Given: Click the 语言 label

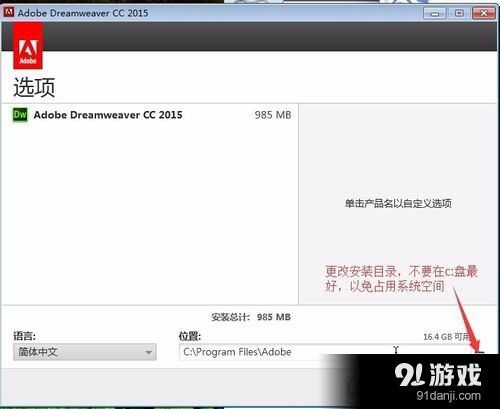Looking at the screenshot, I should pos(25,336).
